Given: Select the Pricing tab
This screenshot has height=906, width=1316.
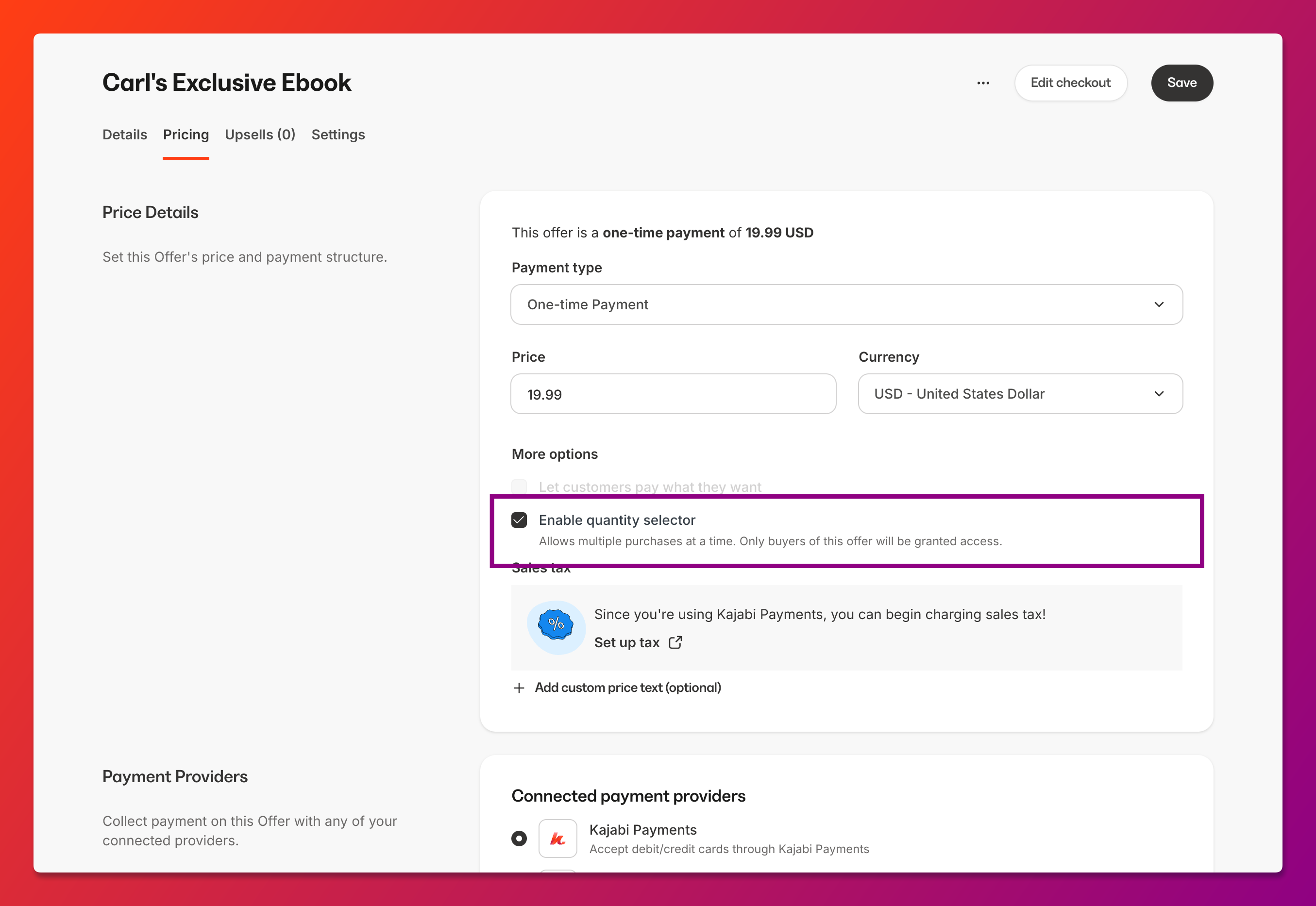Looking at the screenshot, I should coord(186,134).
